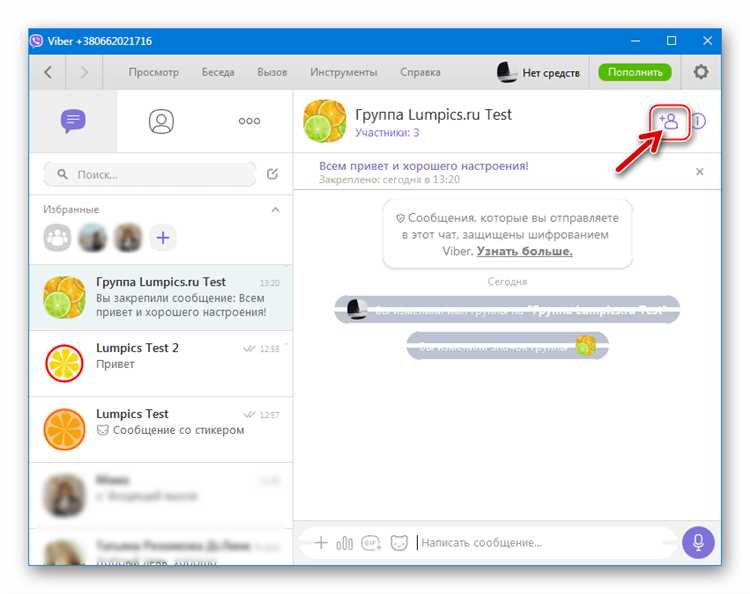Open settings gear icon

coord(701,72)
